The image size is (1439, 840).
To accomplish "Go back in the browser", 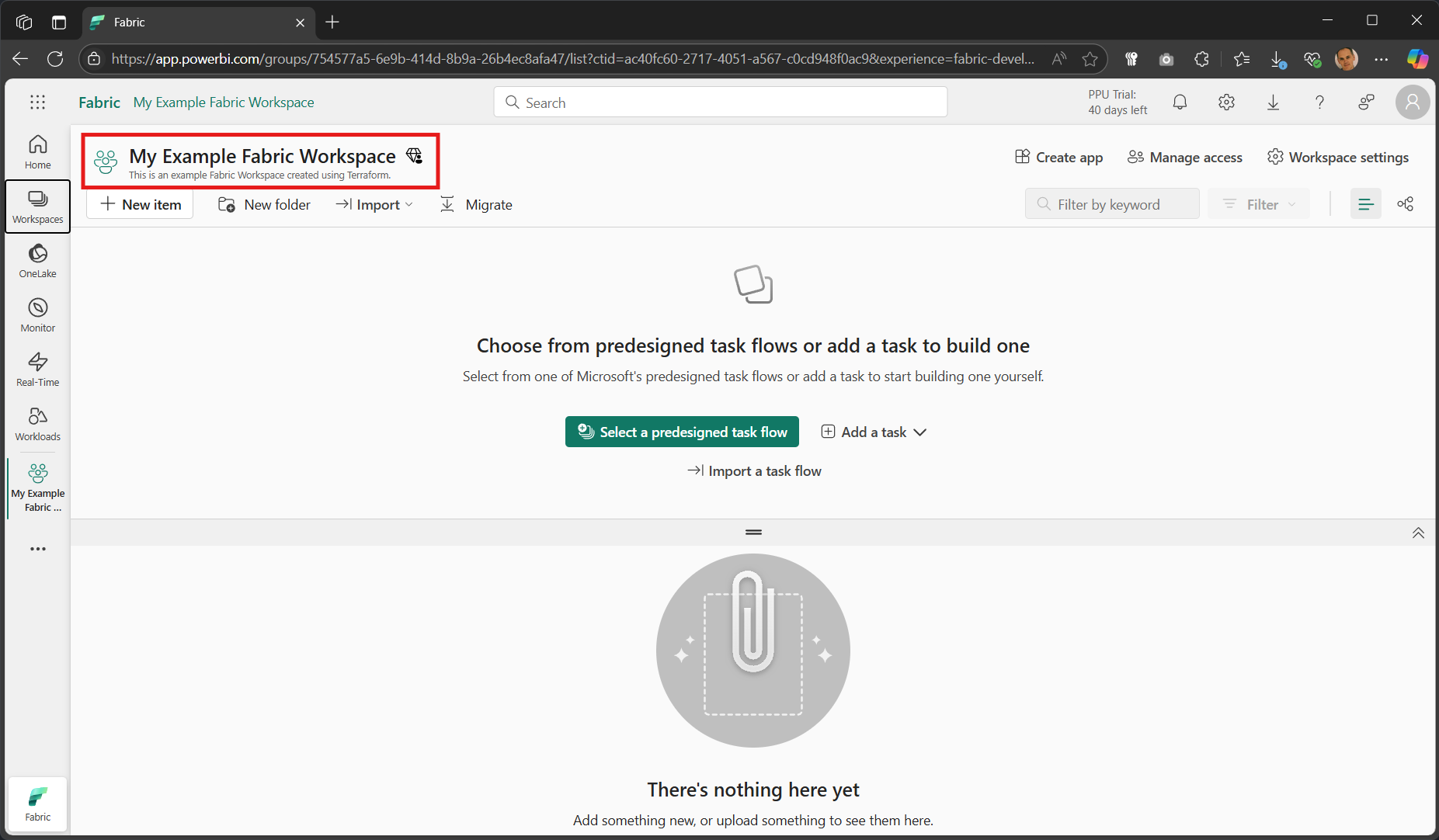I will 20,59.
